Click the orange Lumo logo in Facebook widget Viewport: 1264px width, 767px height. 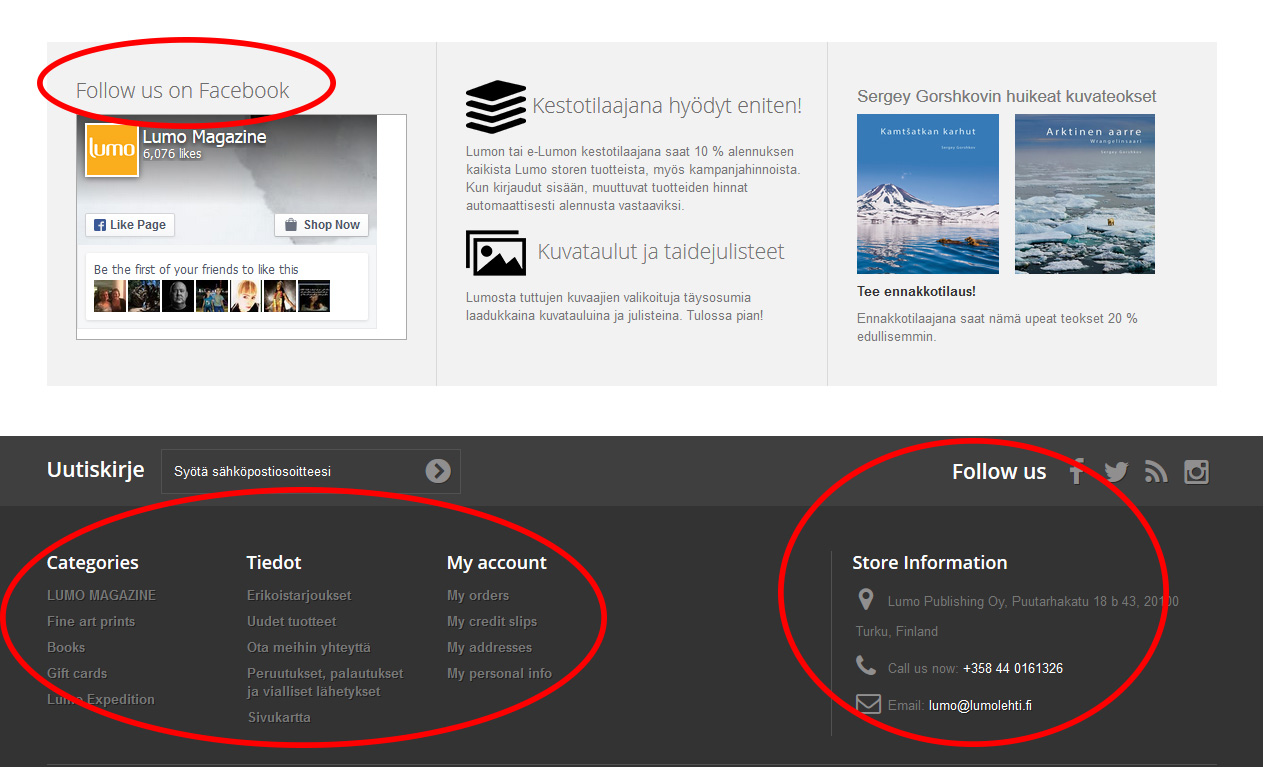[112, 150]
